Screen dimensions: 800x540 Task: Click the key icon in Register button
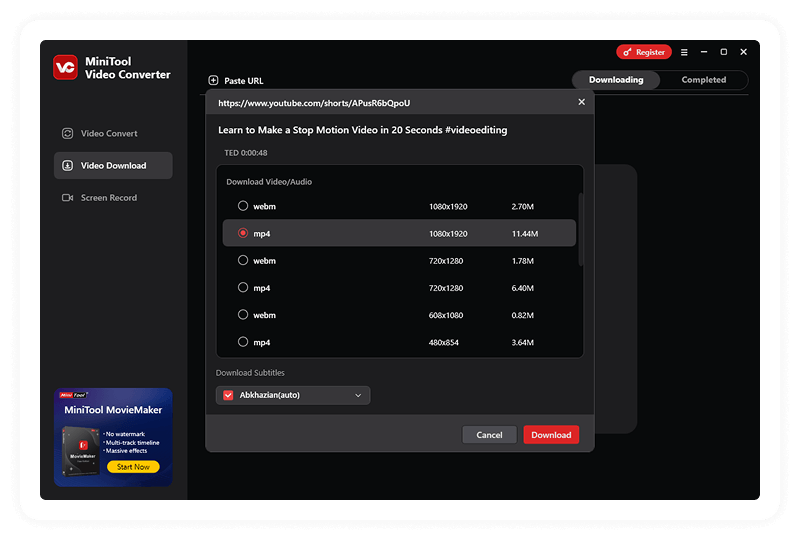pos(627,52)
